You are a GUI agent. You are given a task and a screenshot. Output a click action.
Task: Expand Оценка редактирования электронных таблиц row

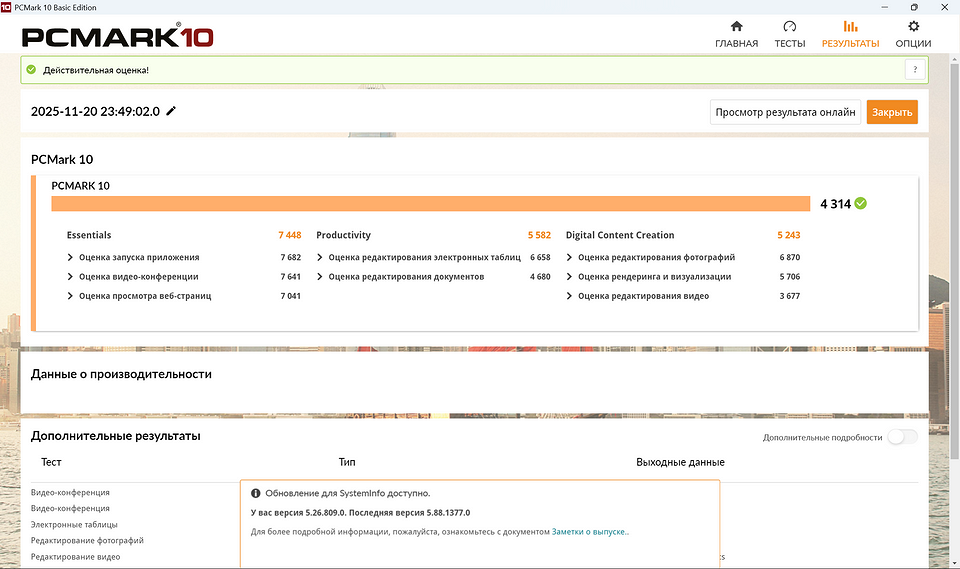point(320,257)
